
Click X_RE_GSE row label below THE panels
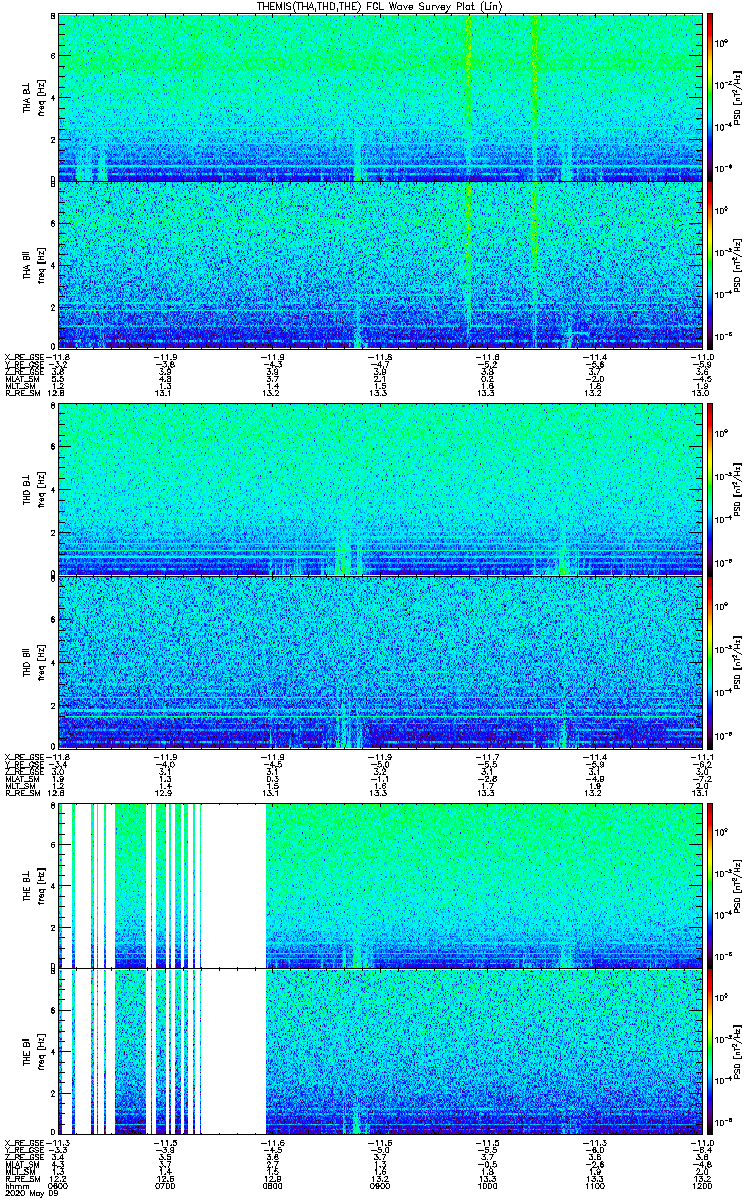point(25,1141)
